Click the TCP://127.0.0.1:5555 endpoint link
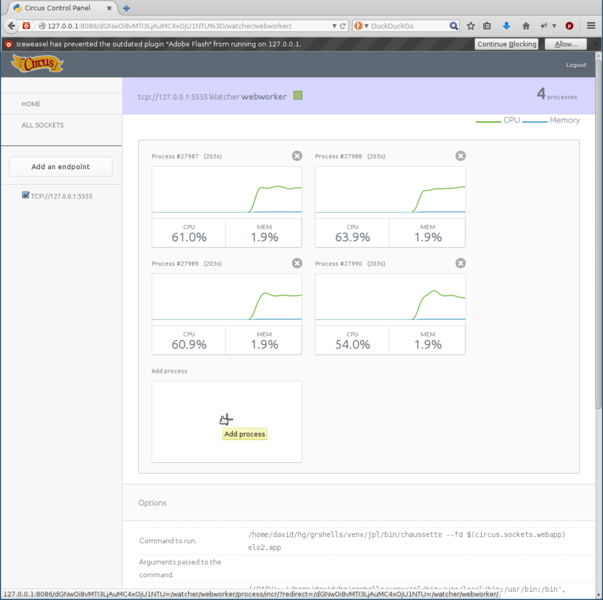The image size is (603, 600). [62, 196]
